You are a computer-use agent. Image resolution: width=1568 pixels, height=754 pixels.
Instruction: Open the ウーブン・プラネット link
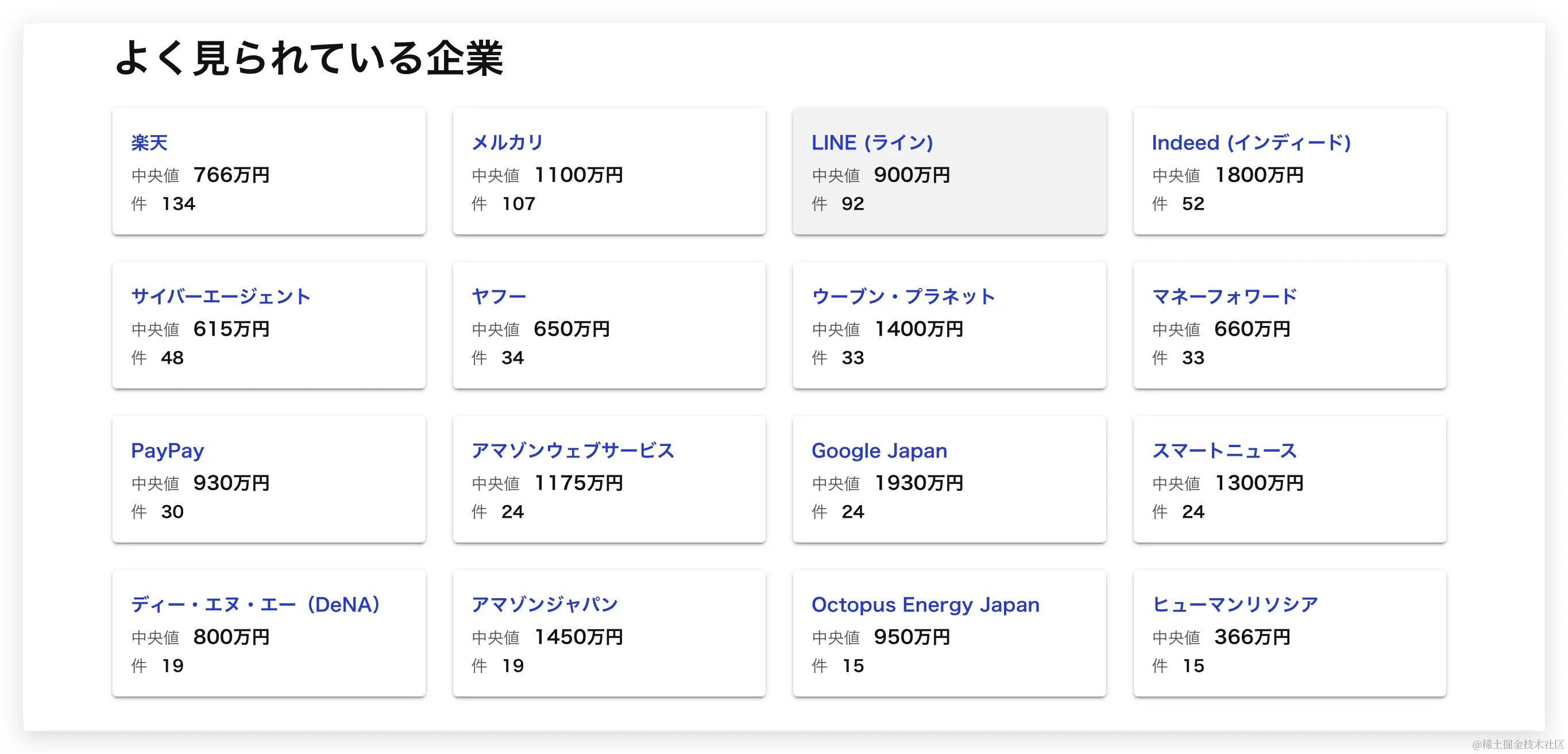click(x=903, y=297)
